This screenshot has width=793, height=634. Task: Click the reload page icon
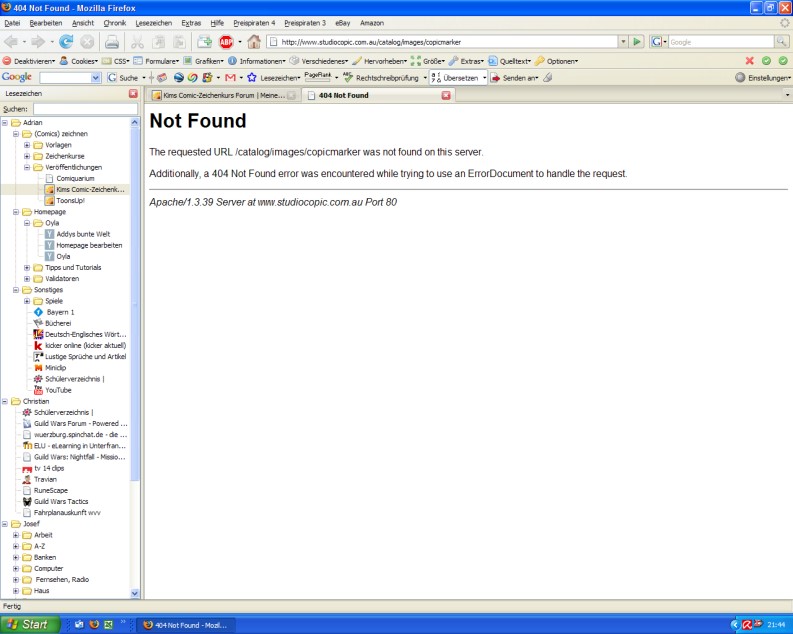coord(66,42)
